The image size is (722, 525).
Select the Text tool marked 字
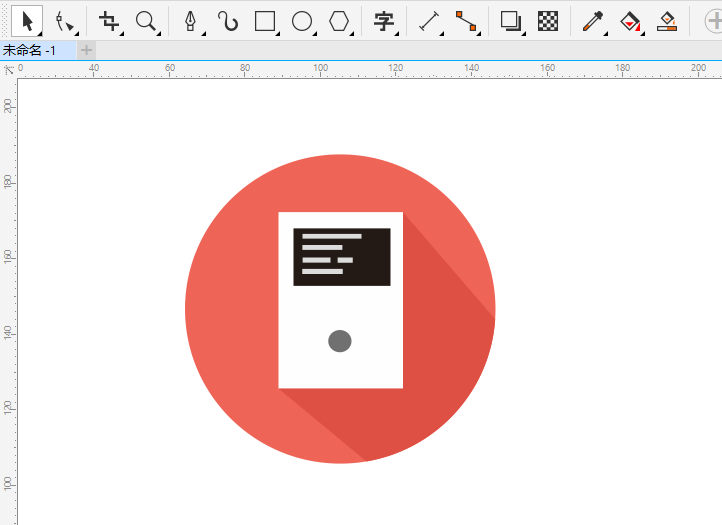384,21
